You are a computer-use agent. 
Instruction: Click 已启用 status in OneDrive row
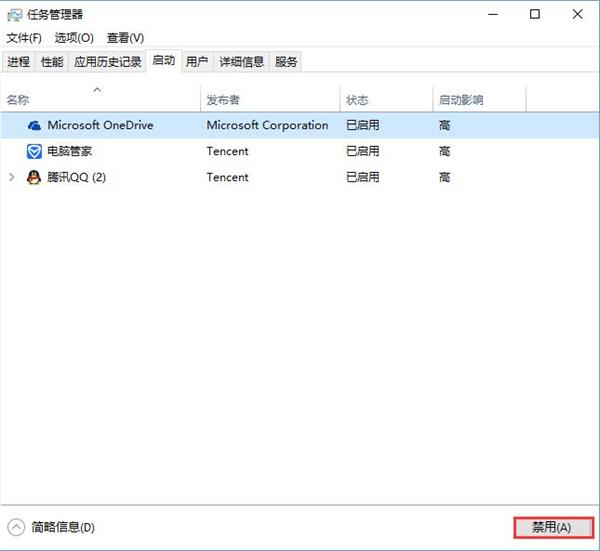coord(362,125)
